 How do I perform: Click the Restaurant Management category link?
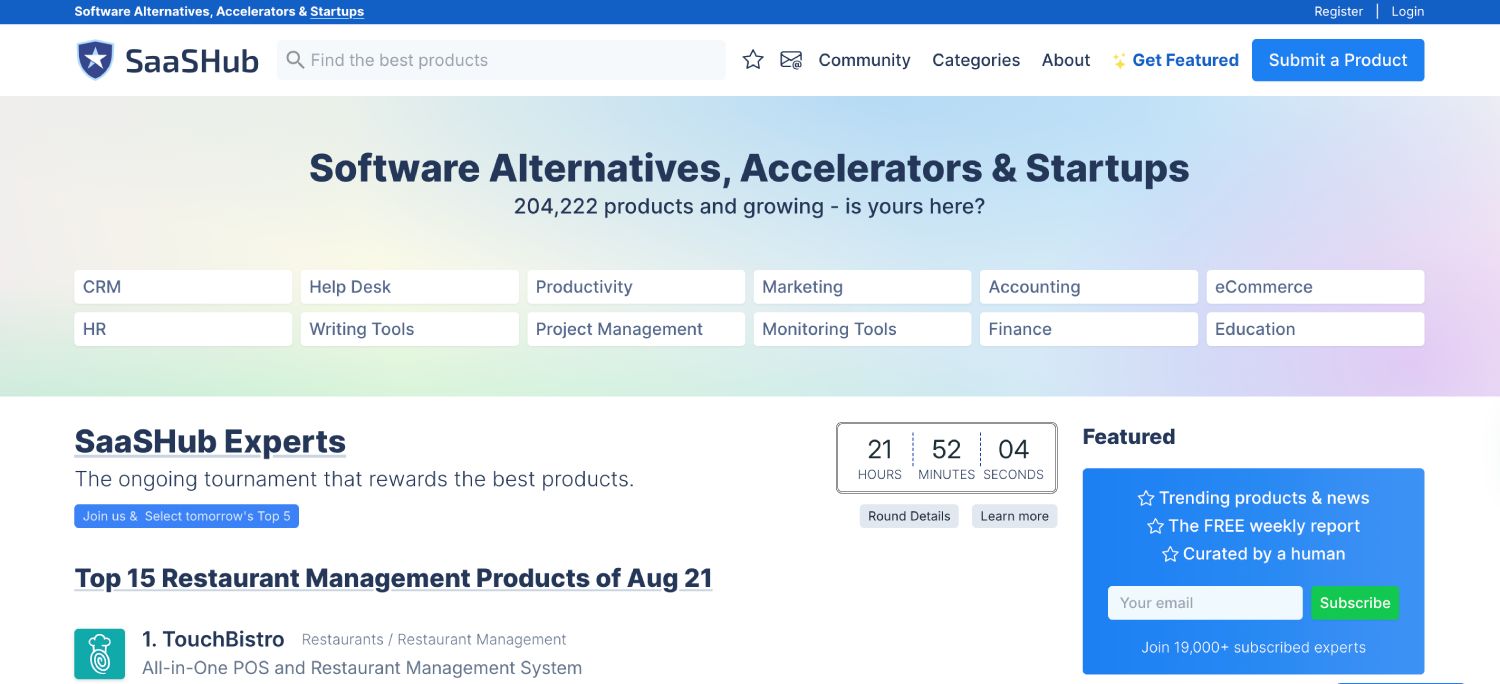coord(482,640)
